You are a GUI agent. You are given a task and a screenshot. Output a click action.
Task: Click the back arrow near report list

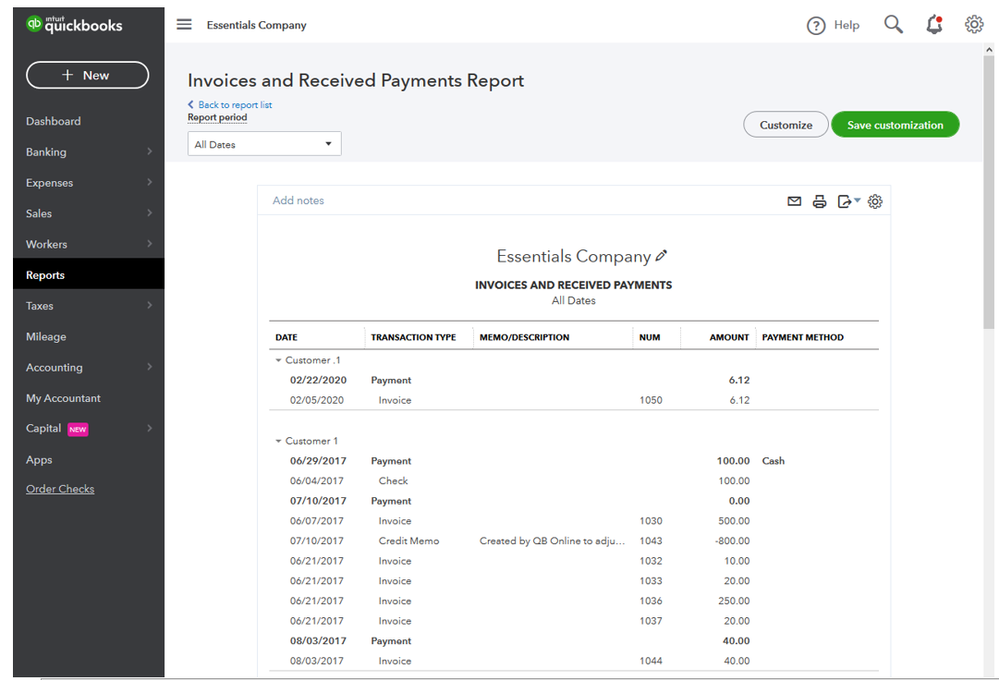(x=190, y=104)
